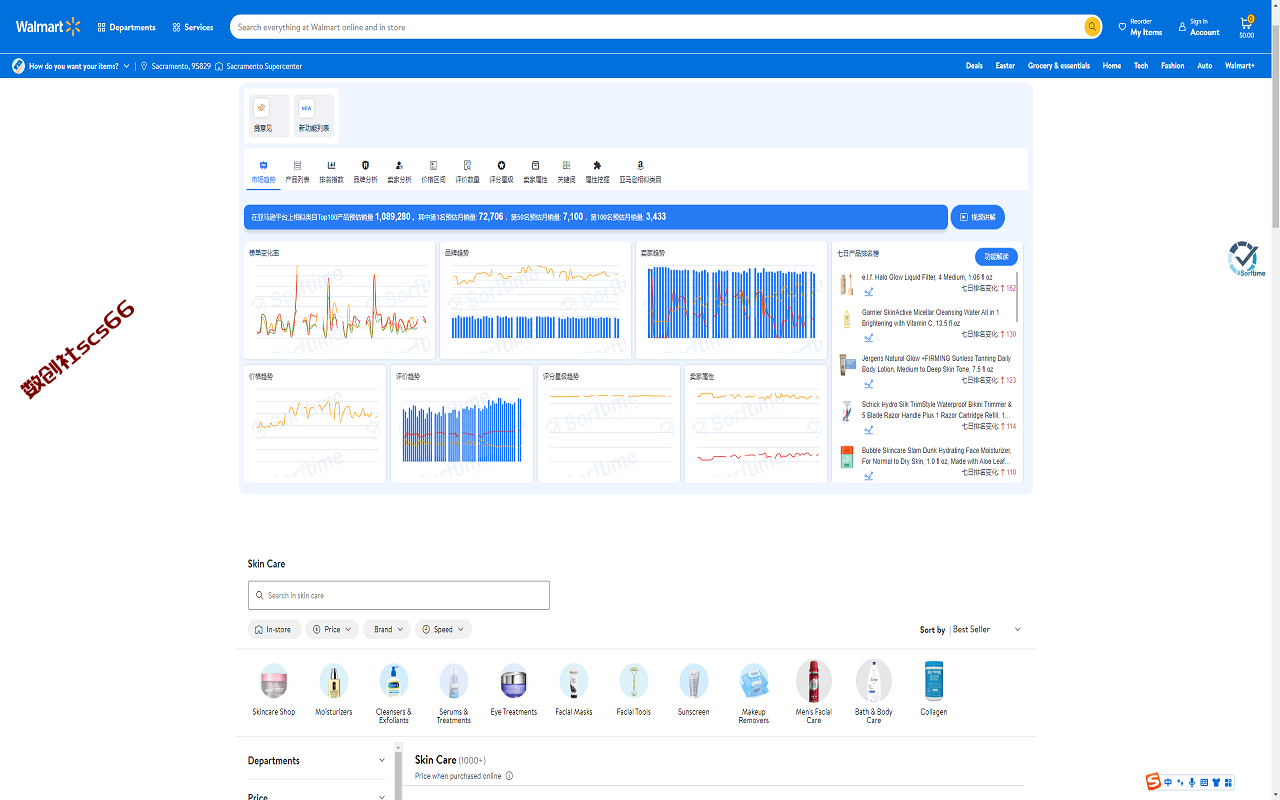Open the Fashion link
Screen dimensions: 1280x800
[x=1173, y=66]
